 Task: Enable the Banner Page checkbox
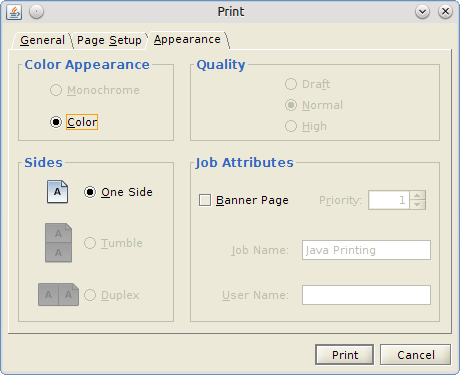(205, 200)
